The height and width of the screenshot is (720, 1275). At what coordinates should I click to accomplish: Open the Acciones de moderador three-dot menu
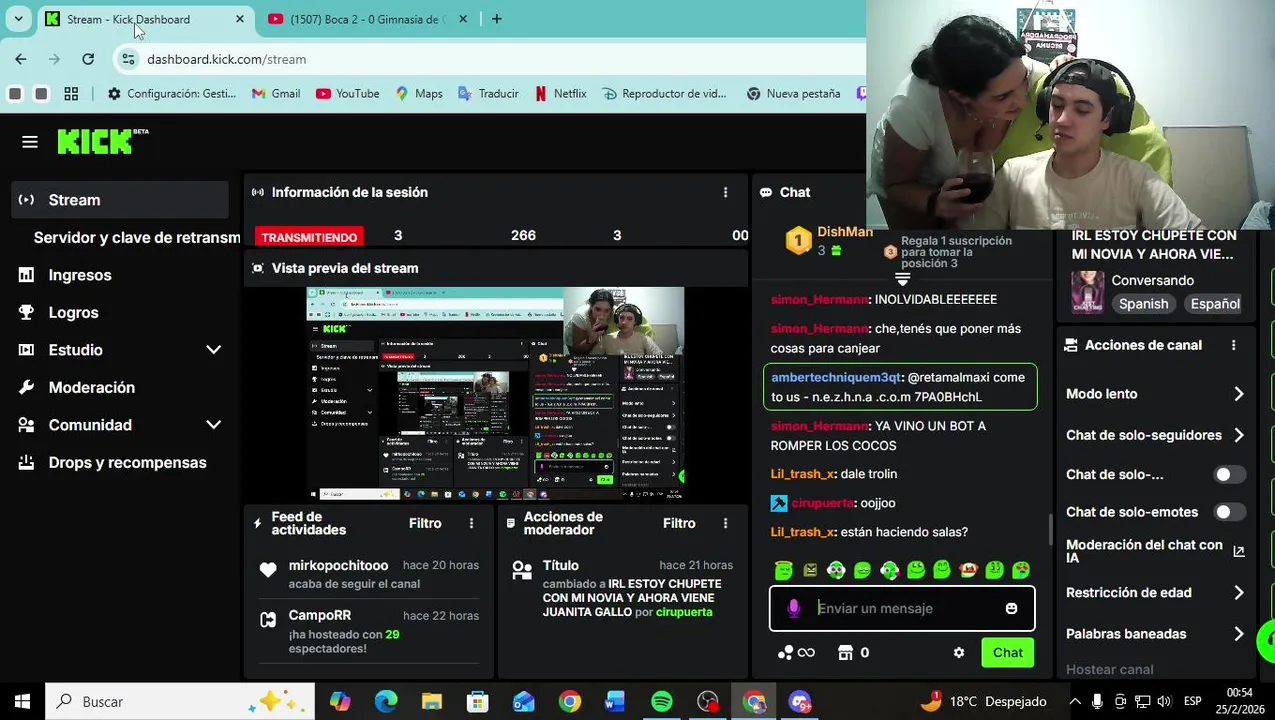pos(726,523)
